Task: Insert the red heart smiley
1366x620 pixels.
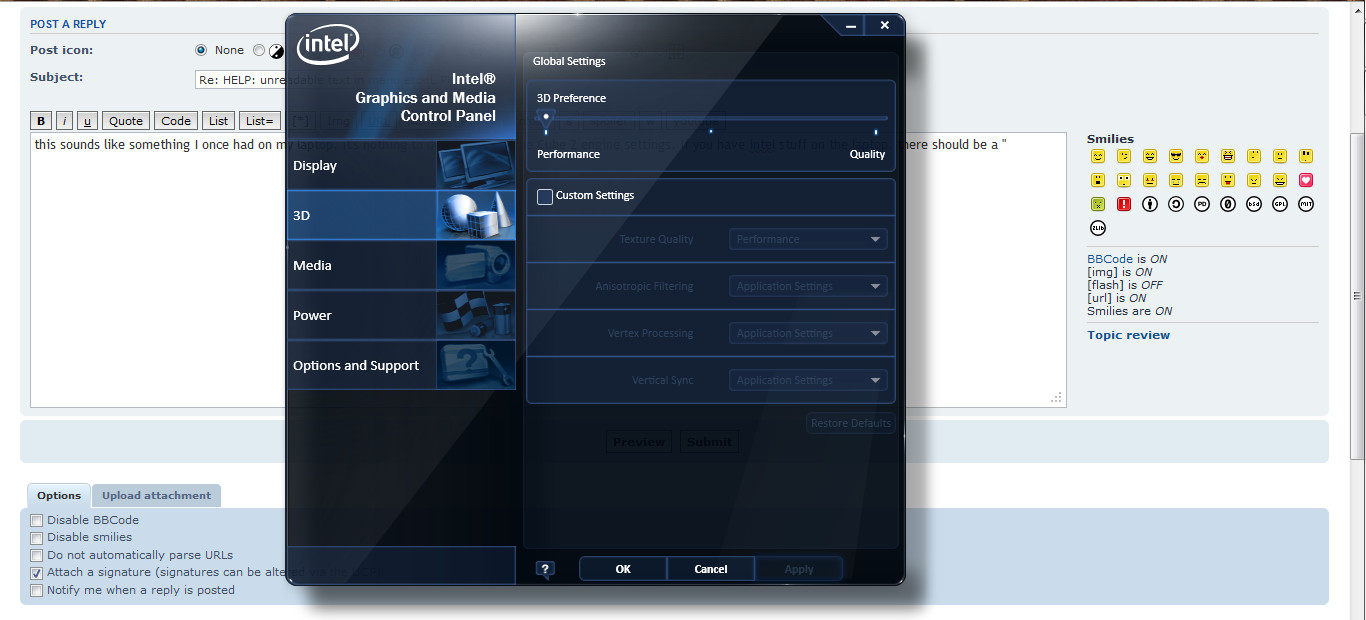Action: pos(1306,181)
